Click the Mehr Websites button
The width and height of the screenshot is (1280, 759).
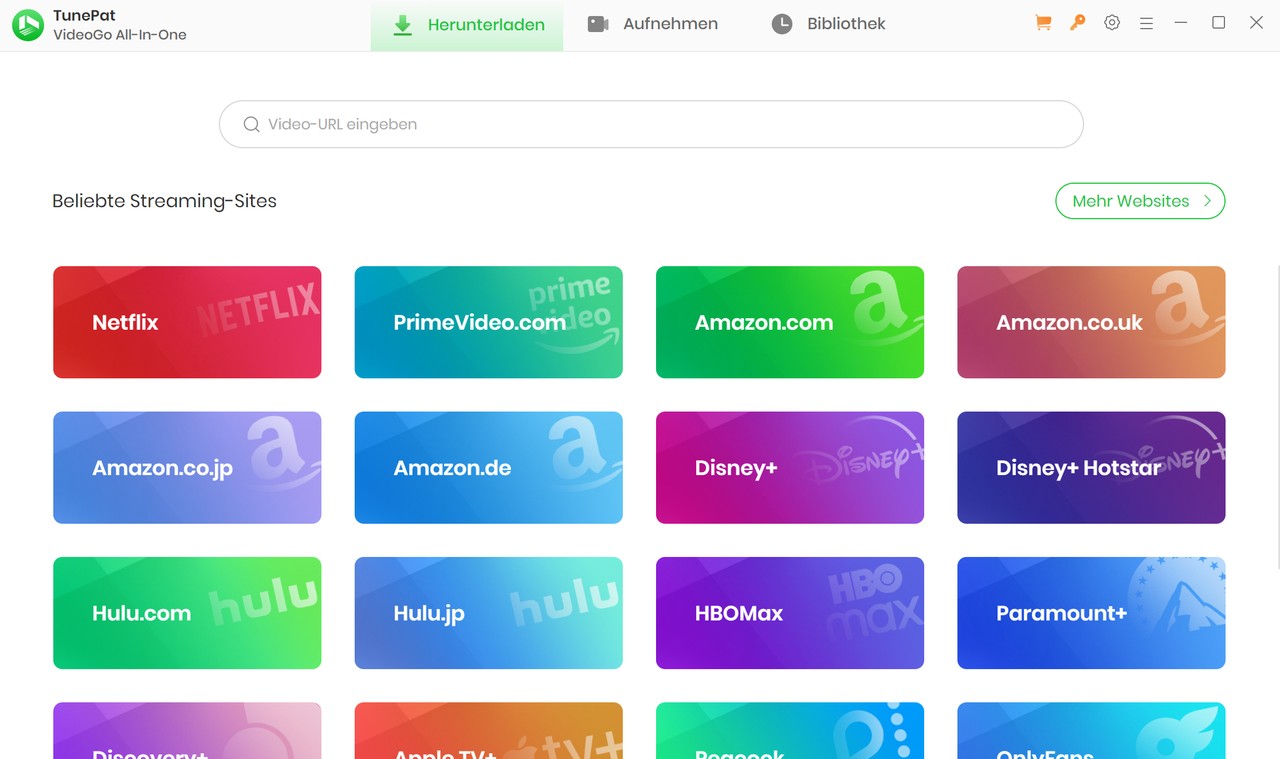pyautogui.click(x=1140, y=201)
